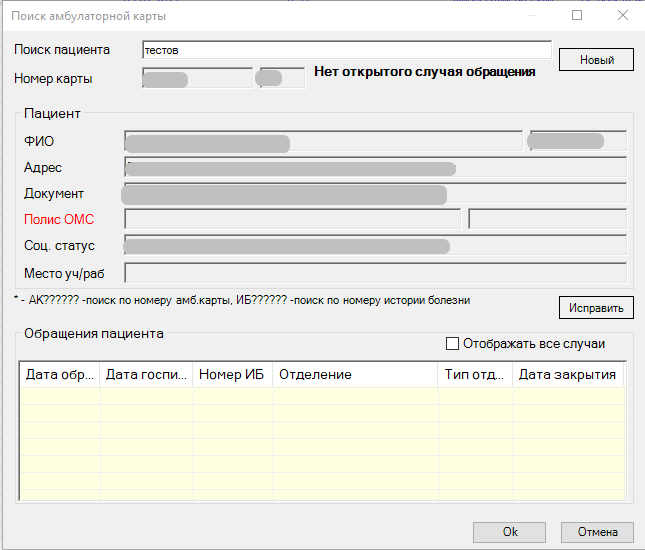The width and height of the screenshot is (645, 550).
Task: Click the 'Номер ИБ' column header
Action: tap(232, 374)
